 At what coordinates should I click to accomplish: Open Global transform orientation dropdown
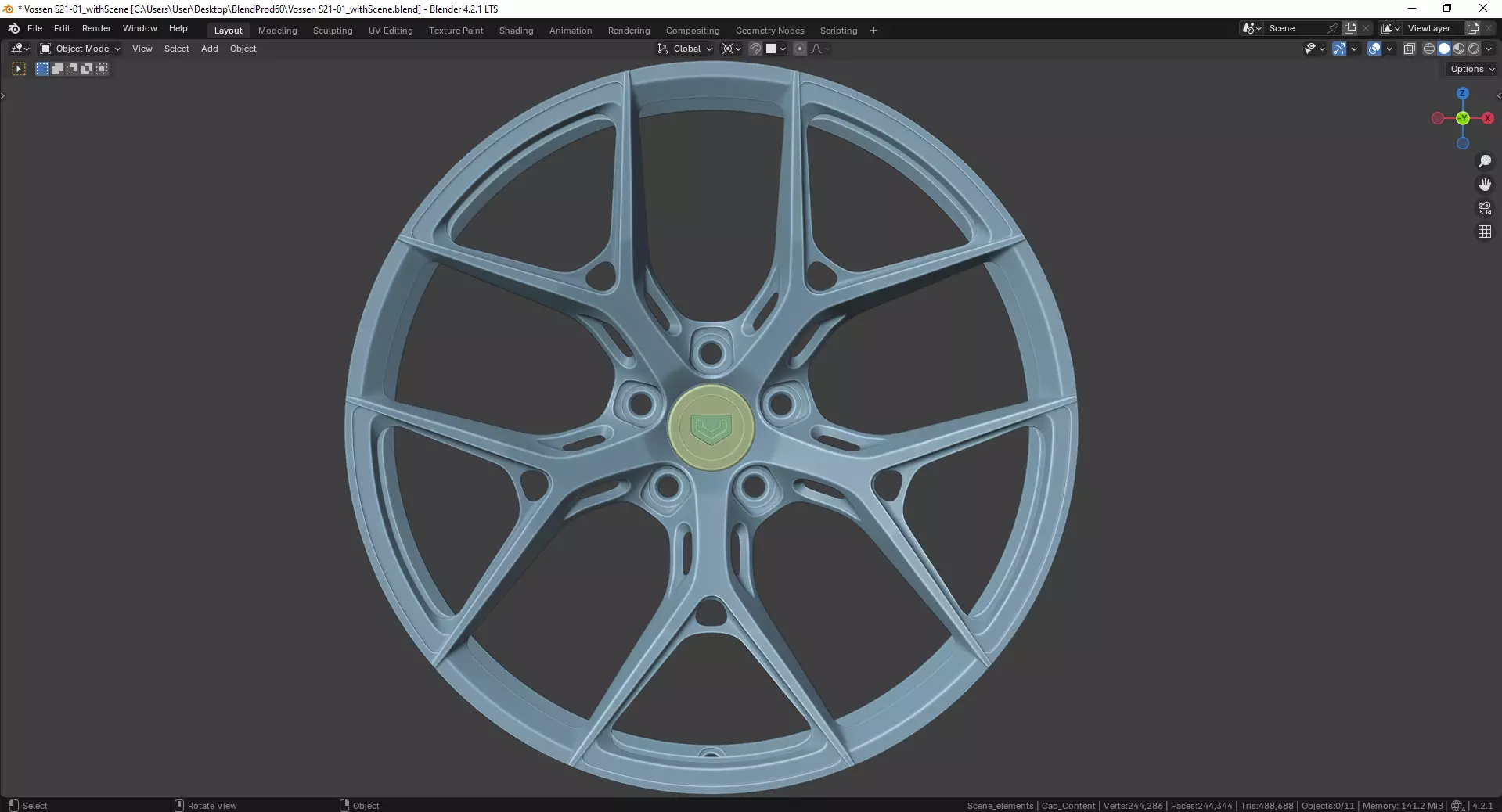tap(685, 49)
